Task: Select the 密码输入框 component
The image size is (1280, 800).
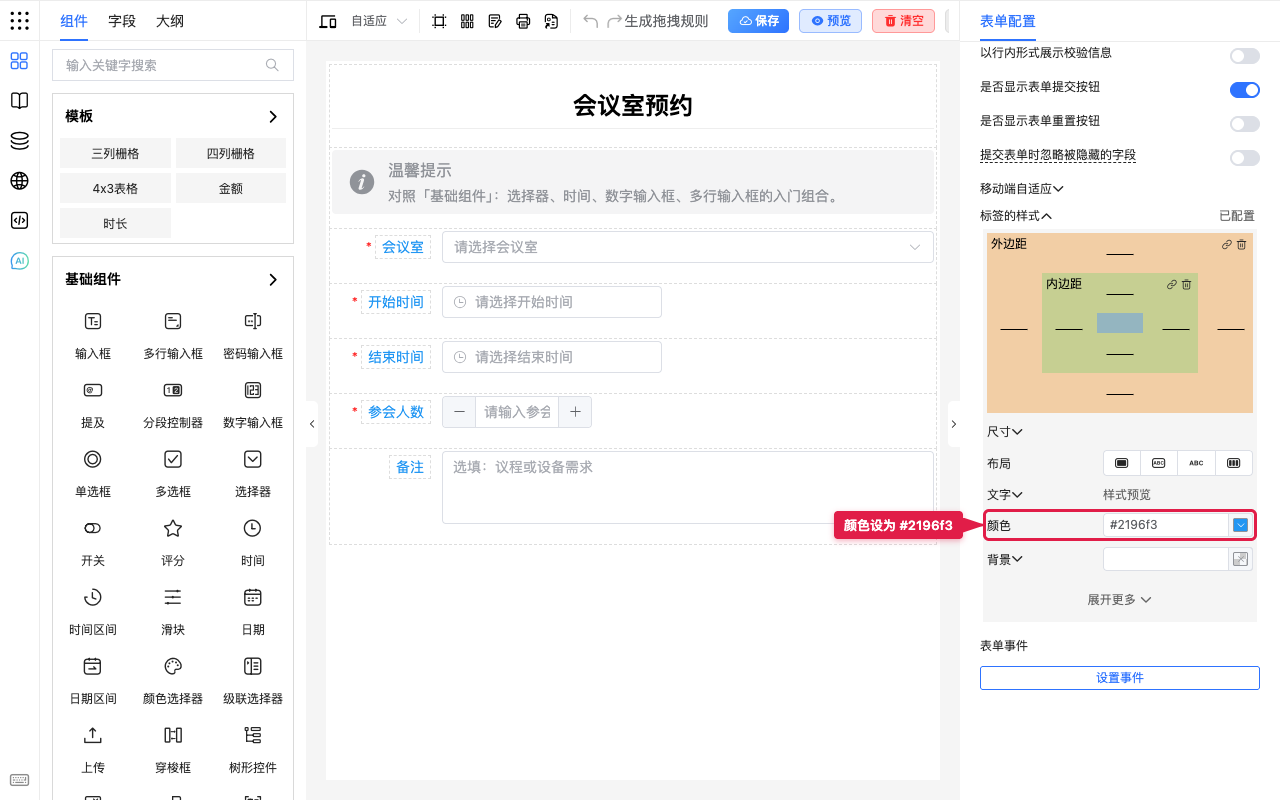Action: point(253,335)
